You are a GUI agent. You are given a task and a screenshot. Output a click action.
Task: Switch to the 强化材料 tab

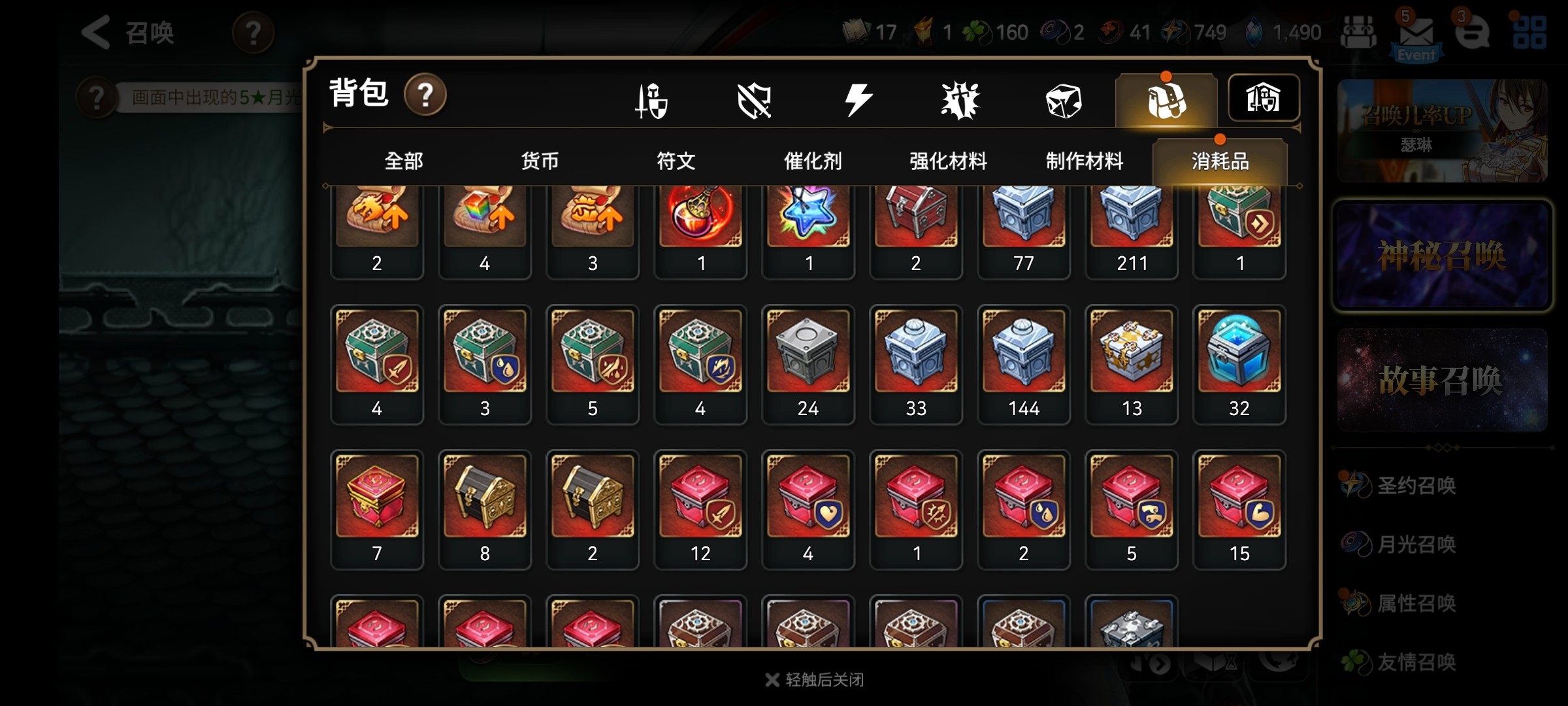948,161
